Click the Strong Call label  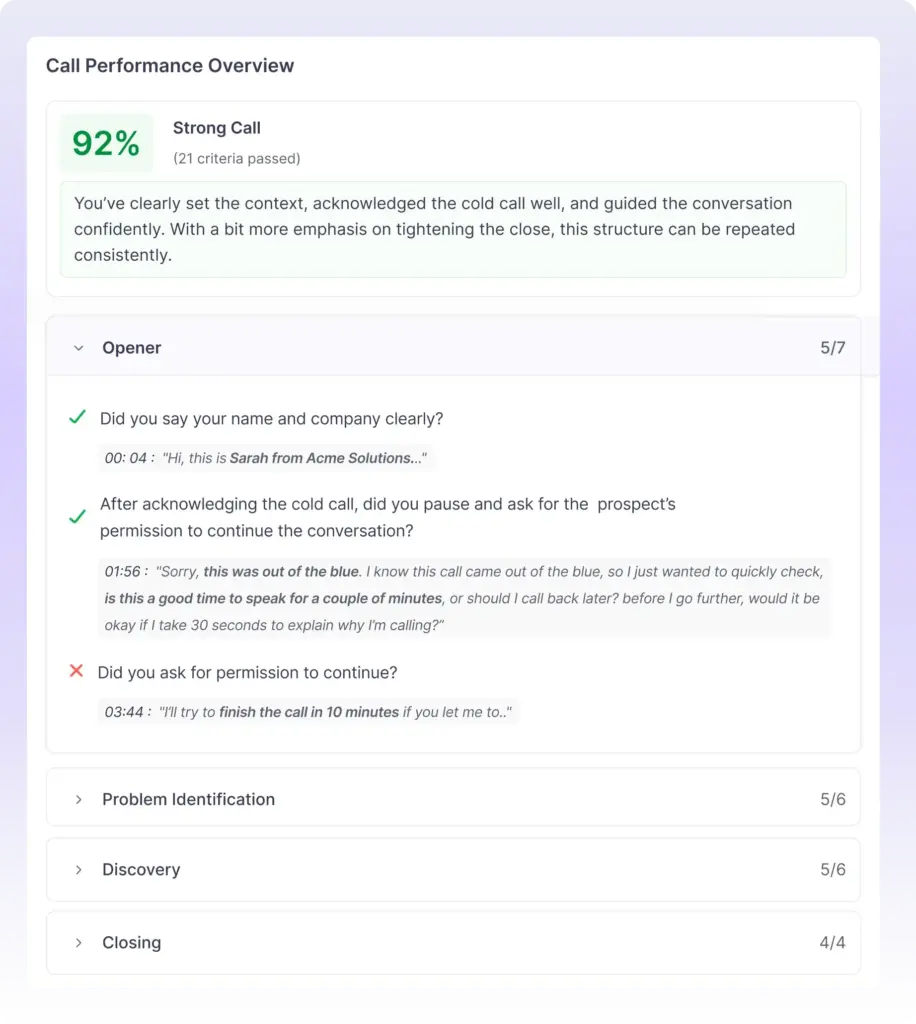216,128
